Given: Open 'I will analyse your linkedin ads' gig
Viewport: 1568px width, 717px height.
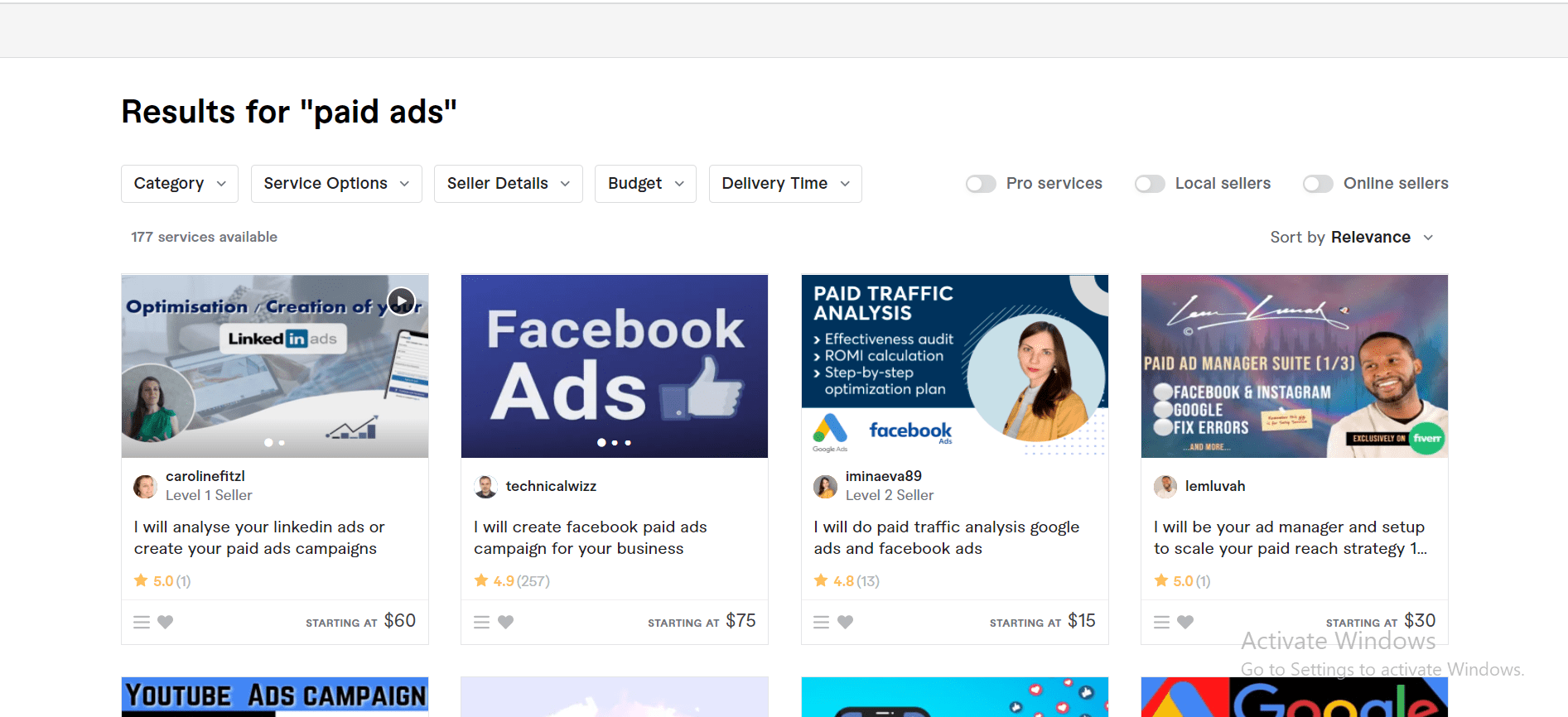Looking at the screenshot, I should click(259, 537).
